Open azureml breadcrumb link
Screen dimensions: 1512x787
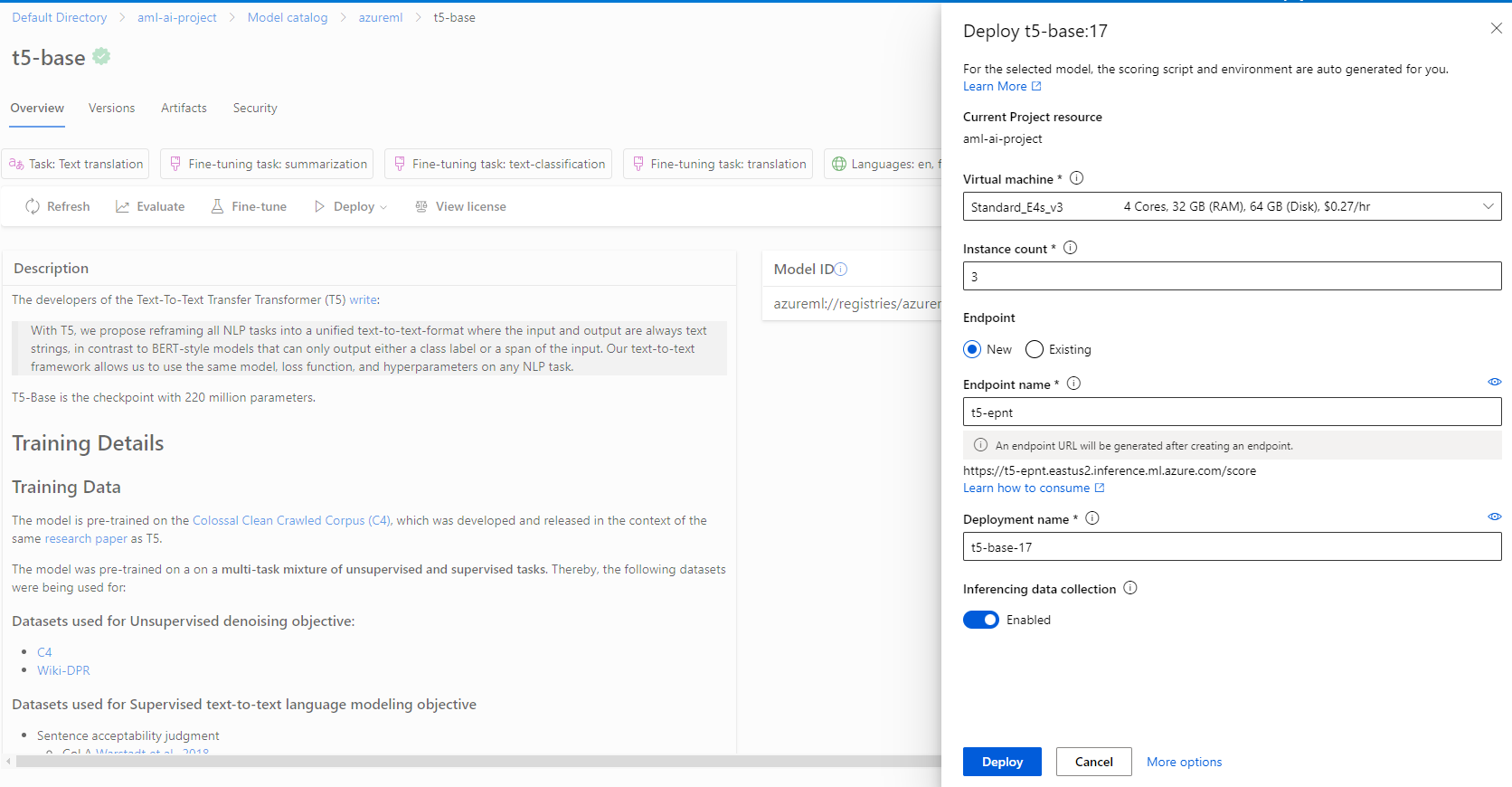pyautogui.click(x=381, y=17)
